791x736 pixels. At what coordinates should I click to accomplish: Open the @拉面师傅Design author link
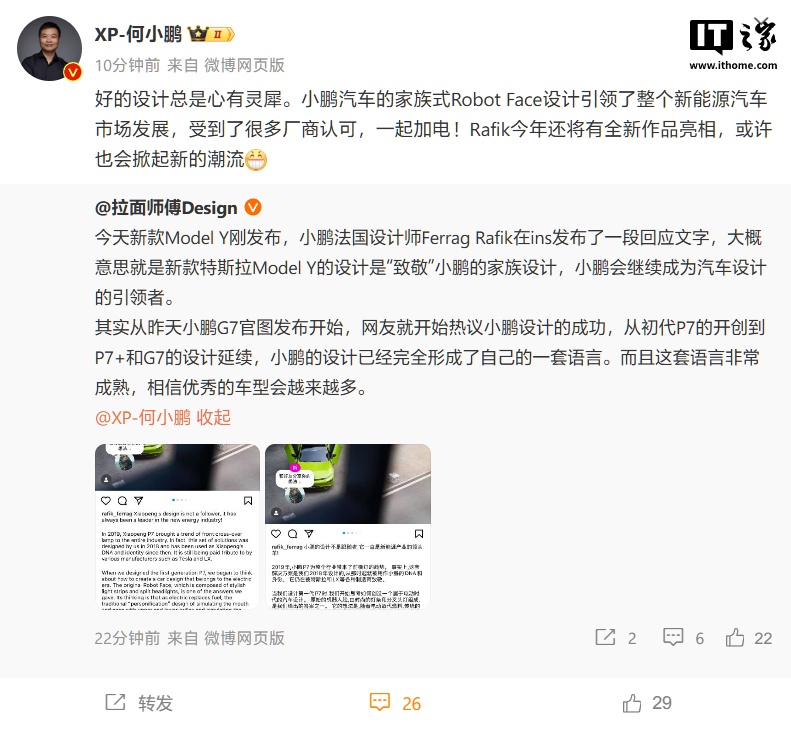(166, 208)
